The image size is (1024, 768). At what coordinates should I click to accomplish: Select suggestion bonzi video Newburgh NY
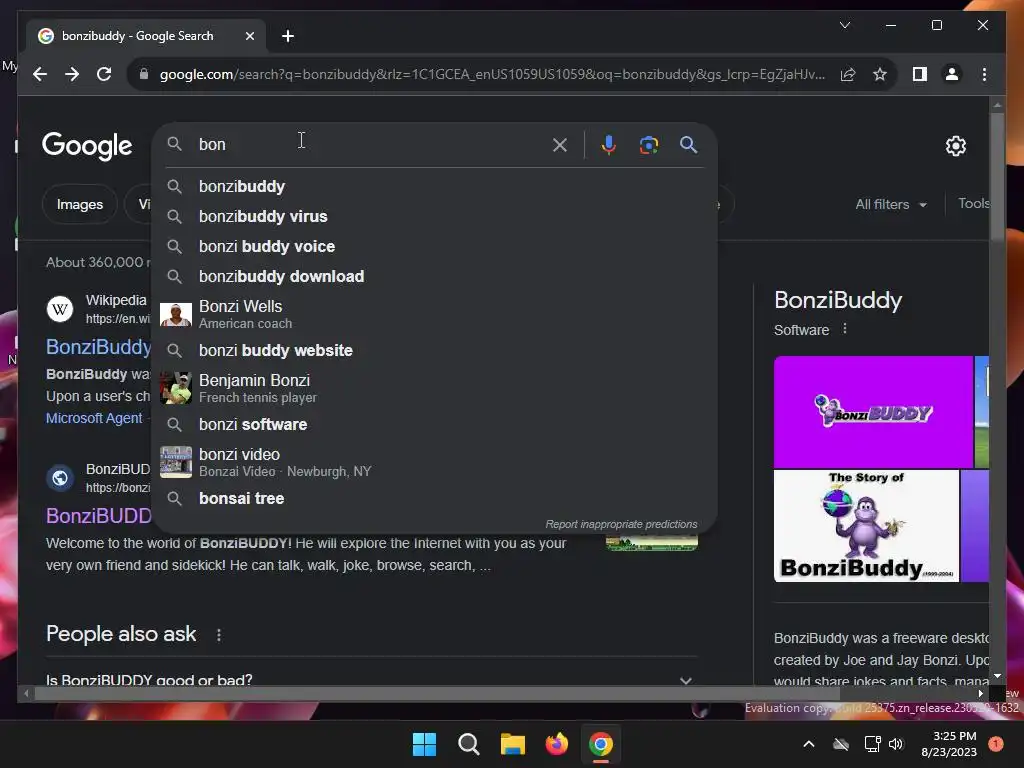434,462
